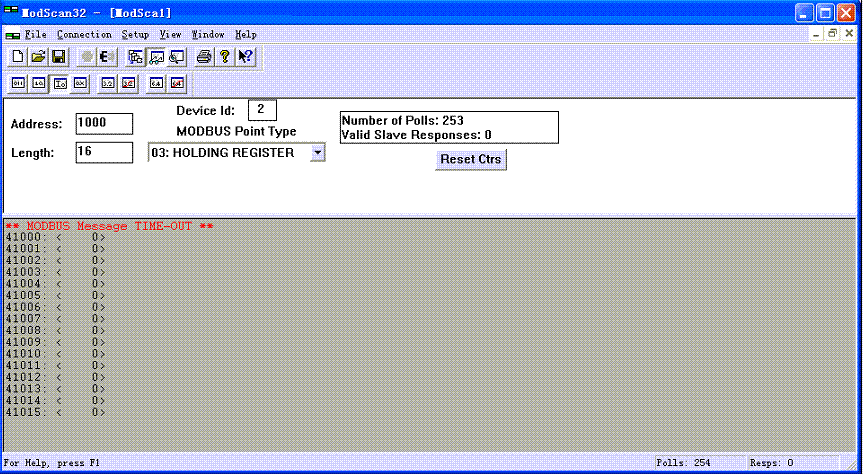Minimize the inner ModSca1 document window
The image size is (863, 475).
click(817, 34)
